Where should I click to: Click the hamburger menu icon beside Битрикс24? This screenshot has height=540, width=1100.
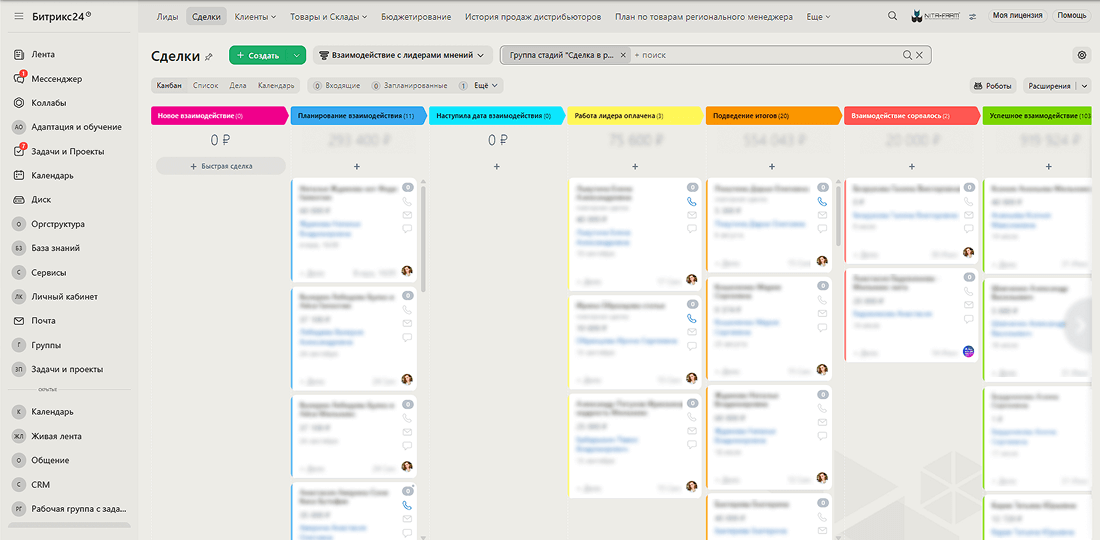[x=18, y=16]
